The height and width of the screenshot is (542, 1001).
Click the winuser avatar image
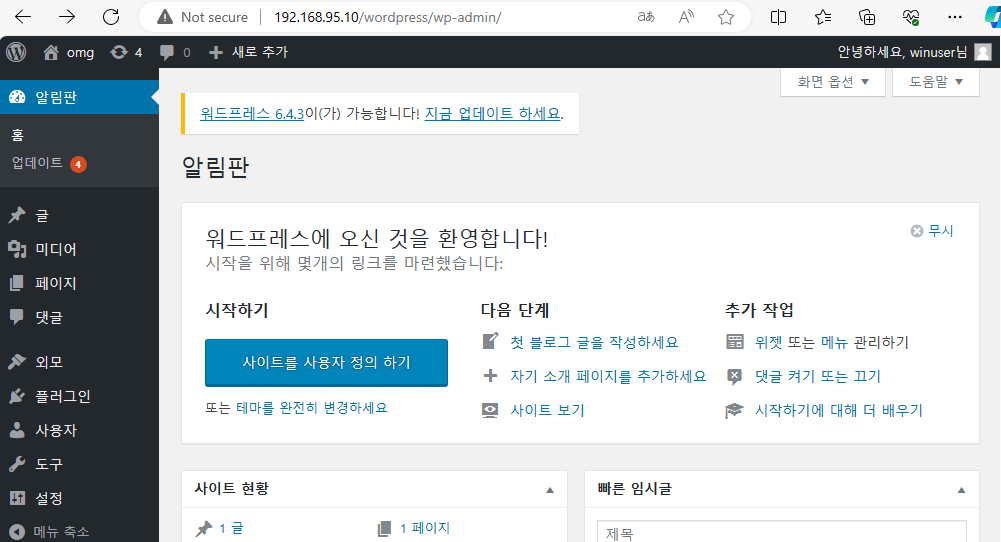pyautogui.click(x=984, y=52)
